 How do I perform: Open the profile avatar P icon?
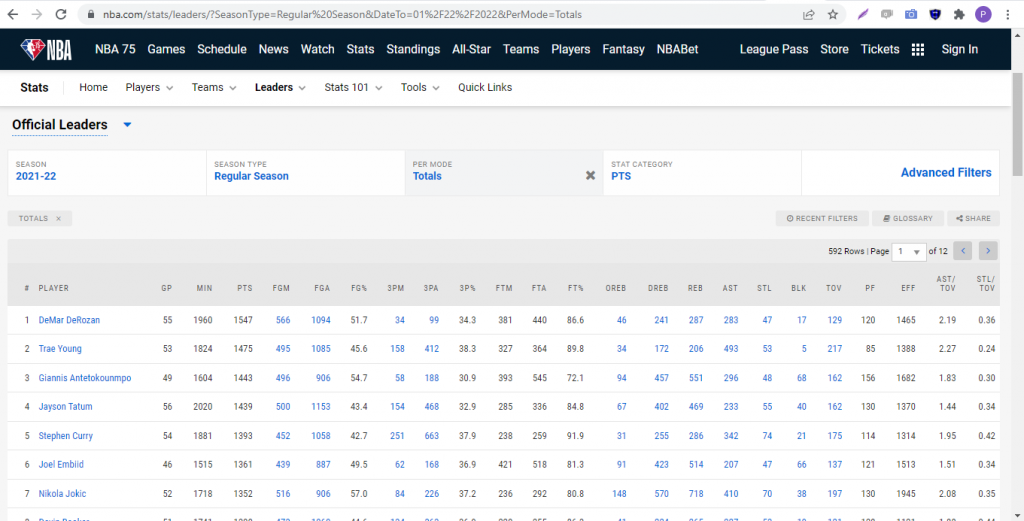(x=983, y=14)
